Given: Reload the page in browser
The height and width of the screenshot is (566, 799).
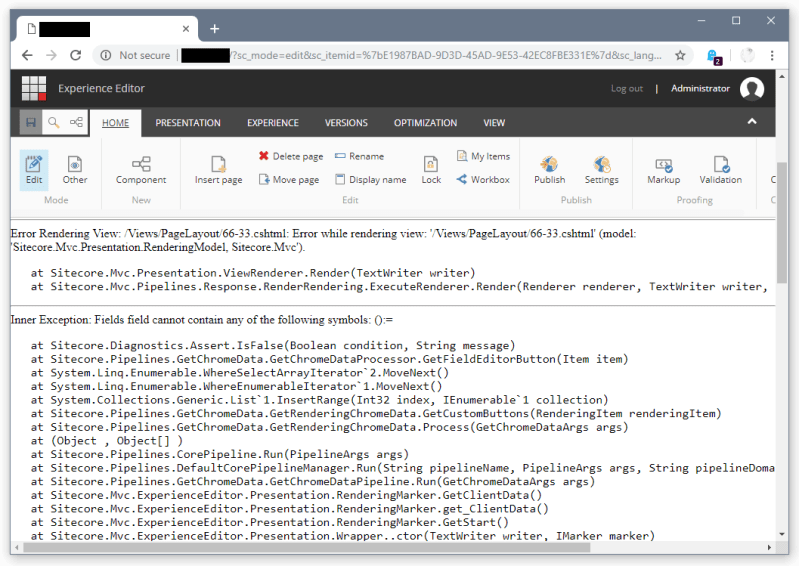Looking at the screenshot, I should (x=75, y=55).
